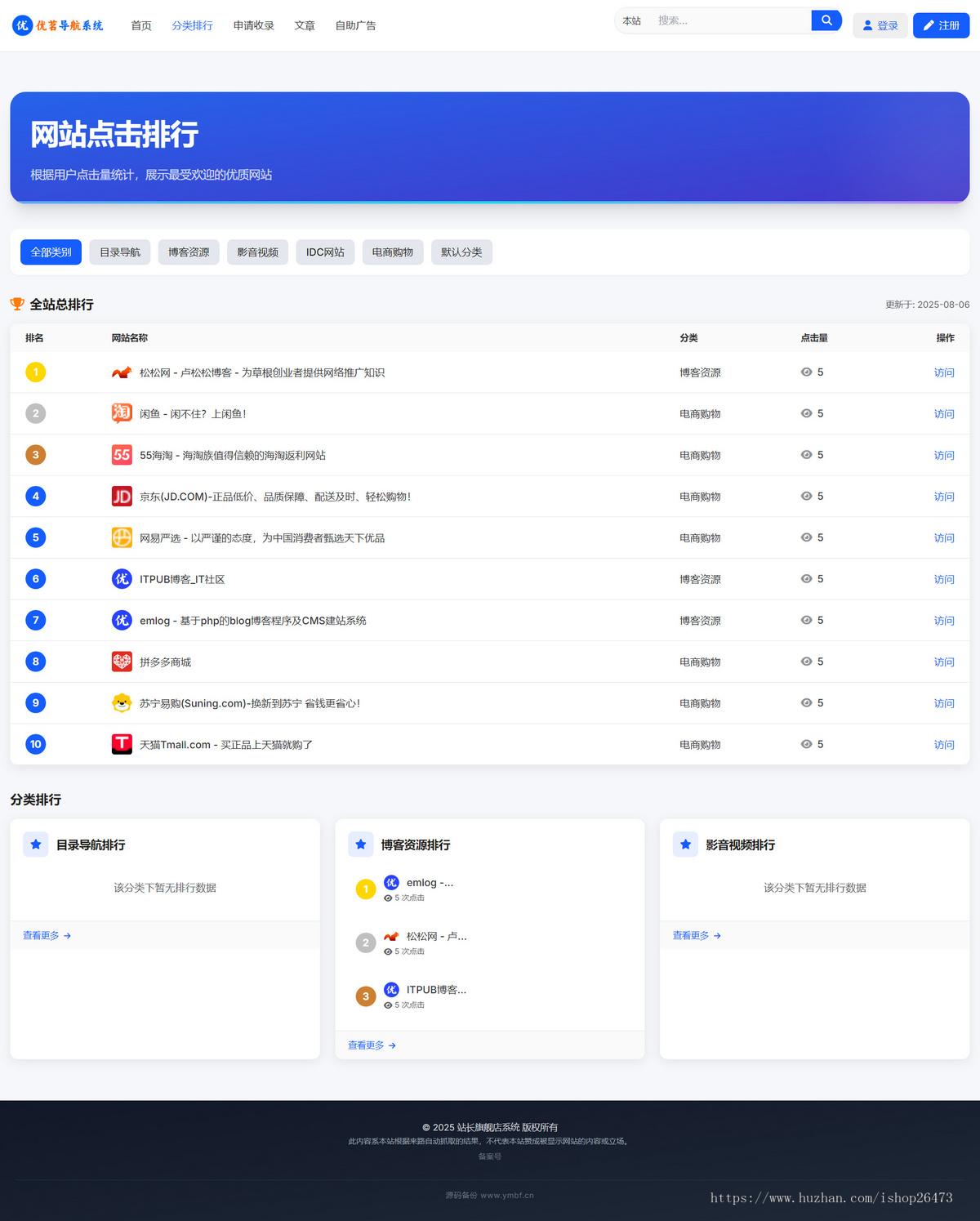The image size is (980, 1221).
Task: Select the IDC网站 category tab
Action: click(x=325, y=252)
